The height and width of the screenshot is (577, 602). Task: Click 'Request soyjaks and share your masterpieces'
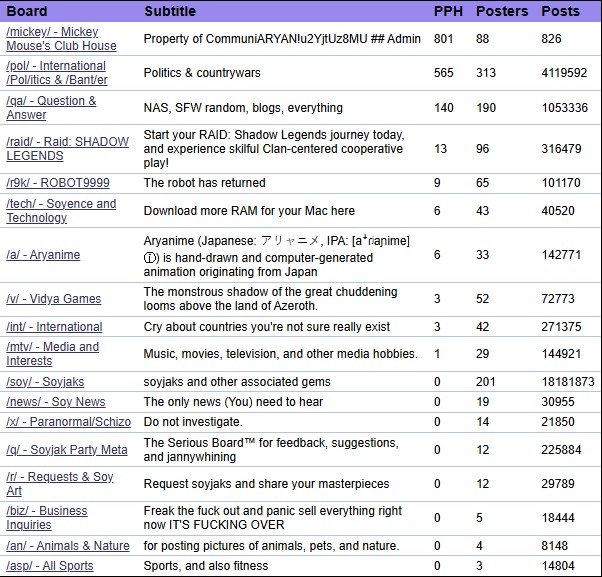(x=266, y=483)
